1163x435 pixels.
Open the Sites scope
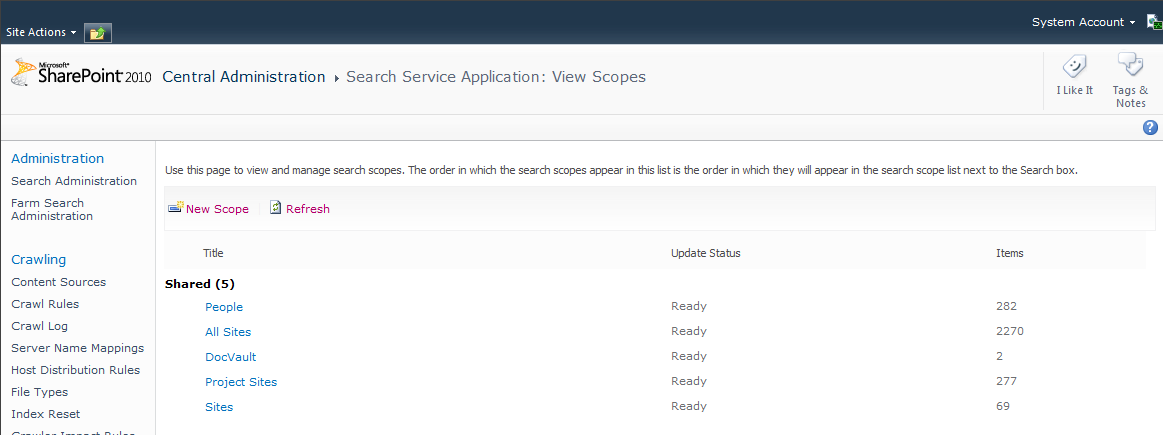tap(219, 407)
